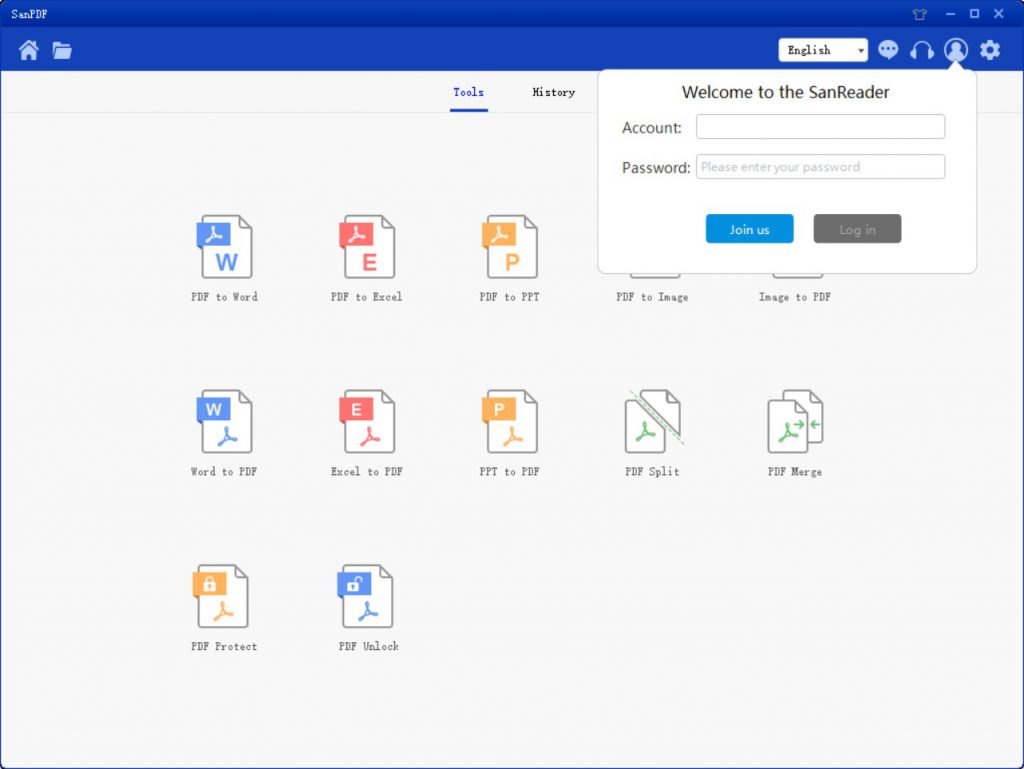Click the PDF to Image label
1024x769 pixels.
coord(652,297)
